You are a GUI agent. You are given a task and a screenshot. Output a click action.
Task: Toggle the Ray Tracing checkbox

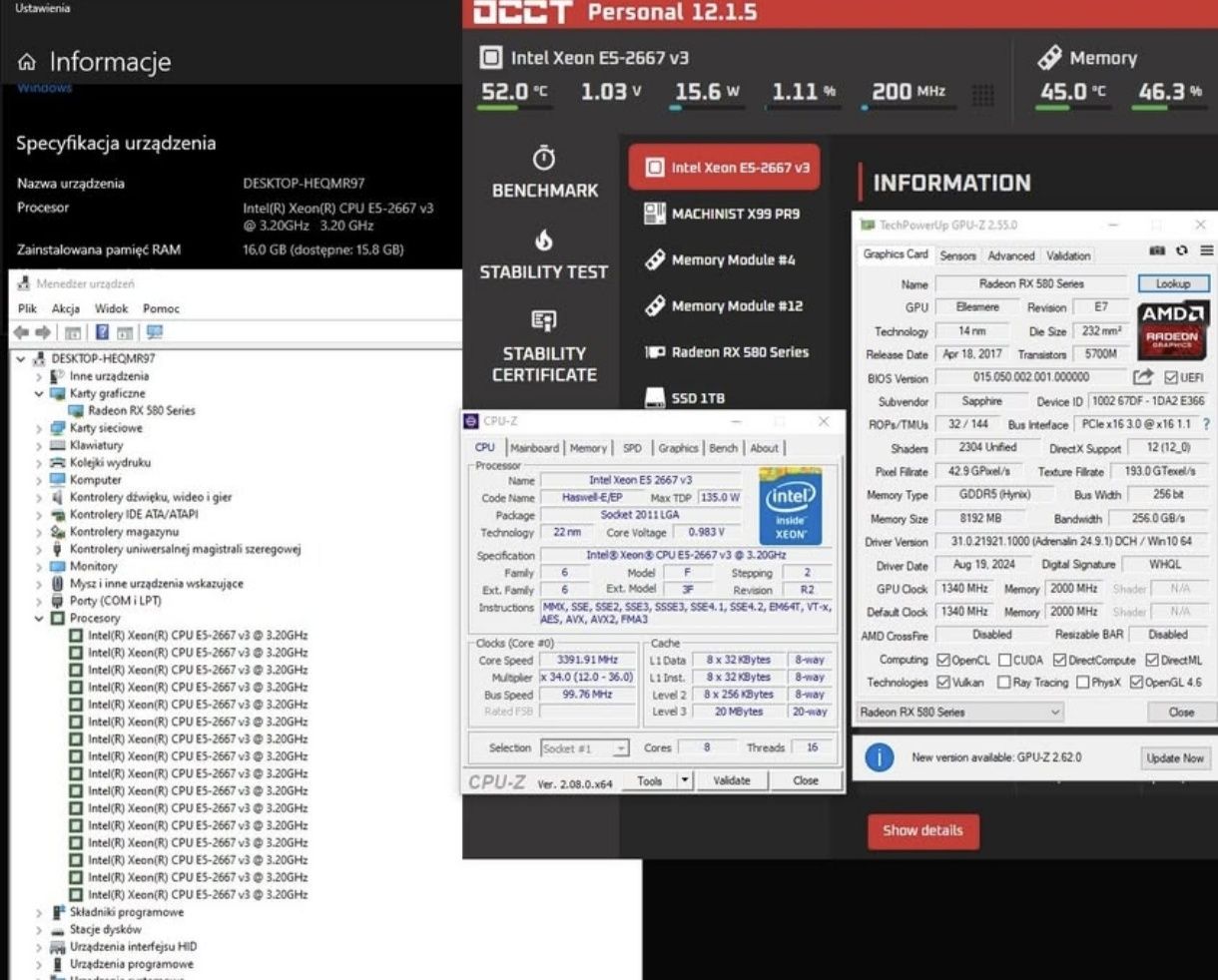[1003, 683]
